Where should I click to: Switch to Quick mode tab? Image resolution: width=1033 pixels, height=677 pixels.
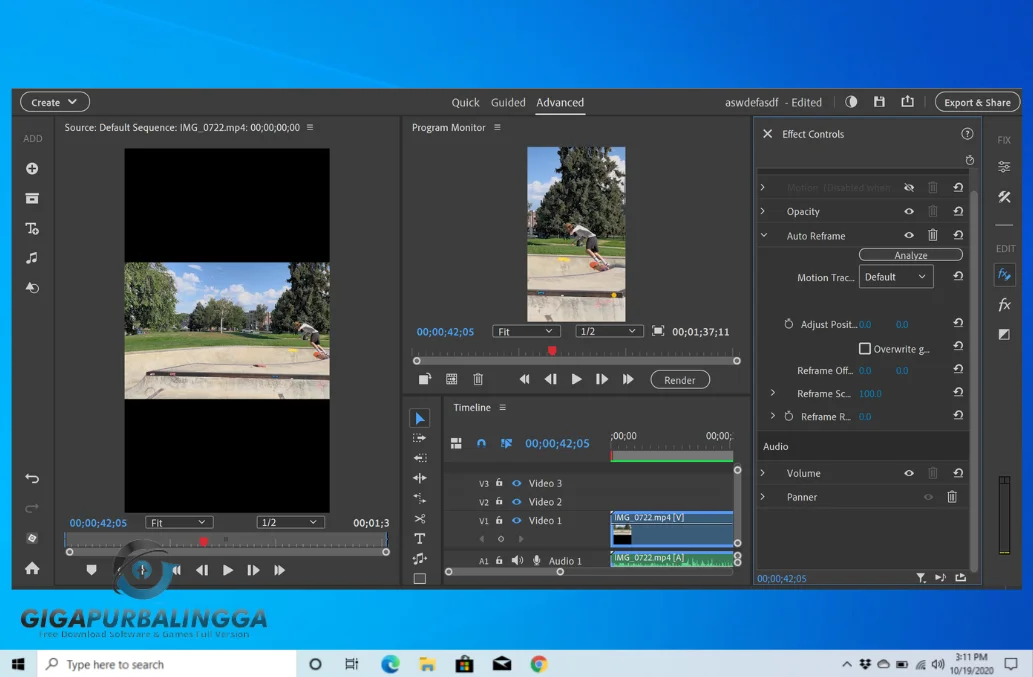click(x=465, y=102)
